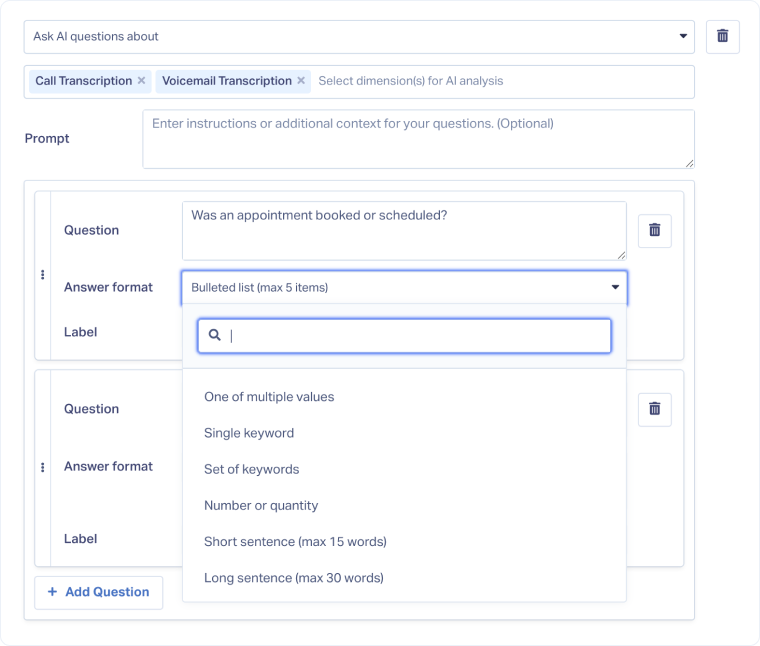Click the first question's drag handle
Screen dimensions: 760x646
coord(42,275)
